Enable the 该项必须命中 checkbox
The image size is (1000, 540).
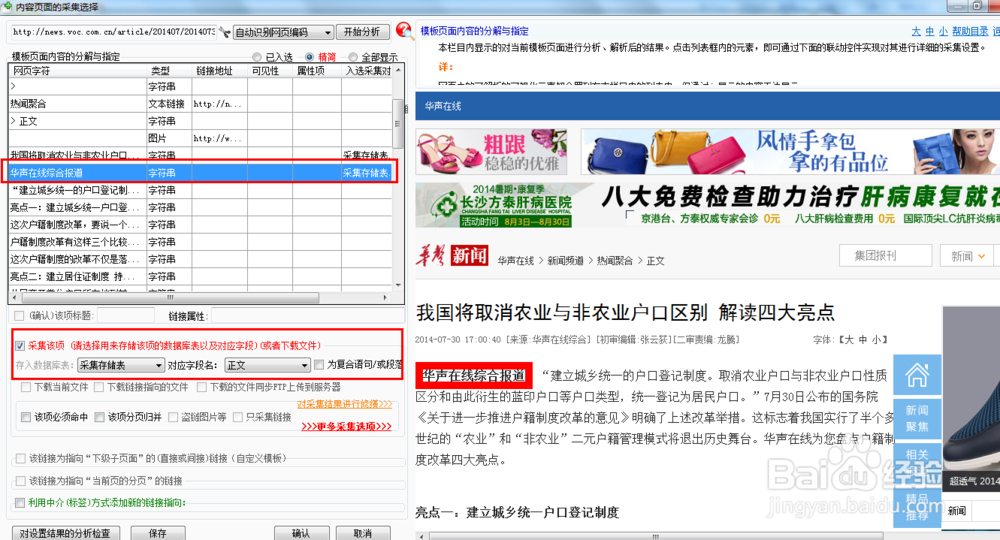coord(26,417)
